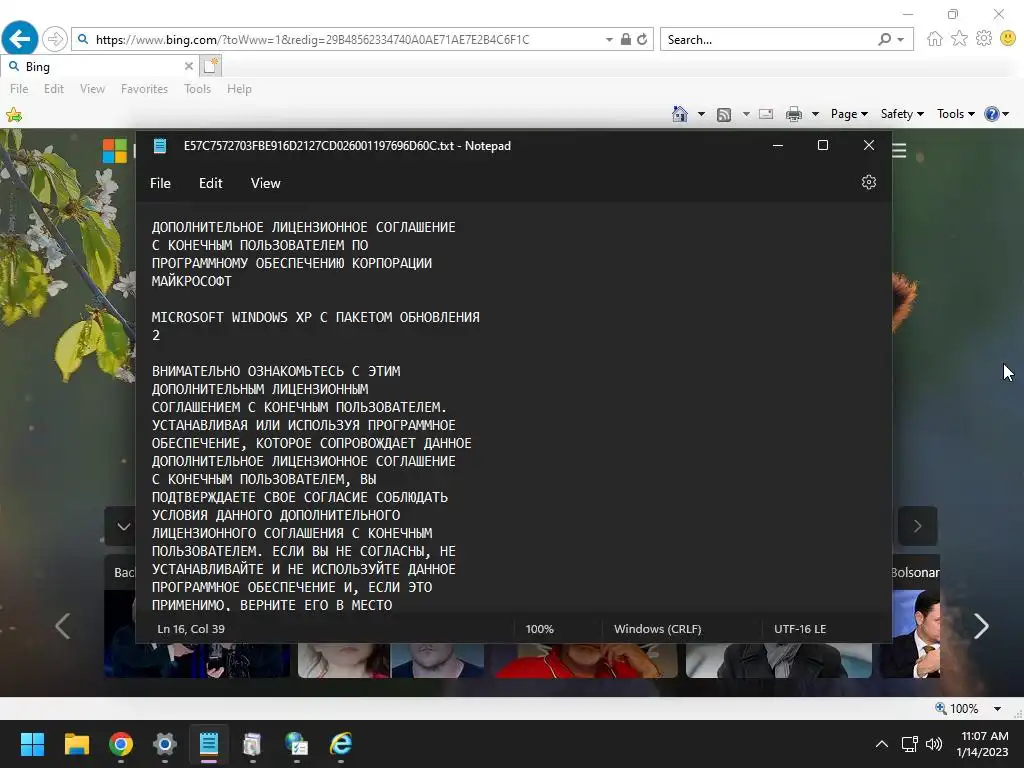Image resolution: width=1024 pixels, height=768 pixels.
Task: Click Bing news carousel previous arrow
Action: 62,626
